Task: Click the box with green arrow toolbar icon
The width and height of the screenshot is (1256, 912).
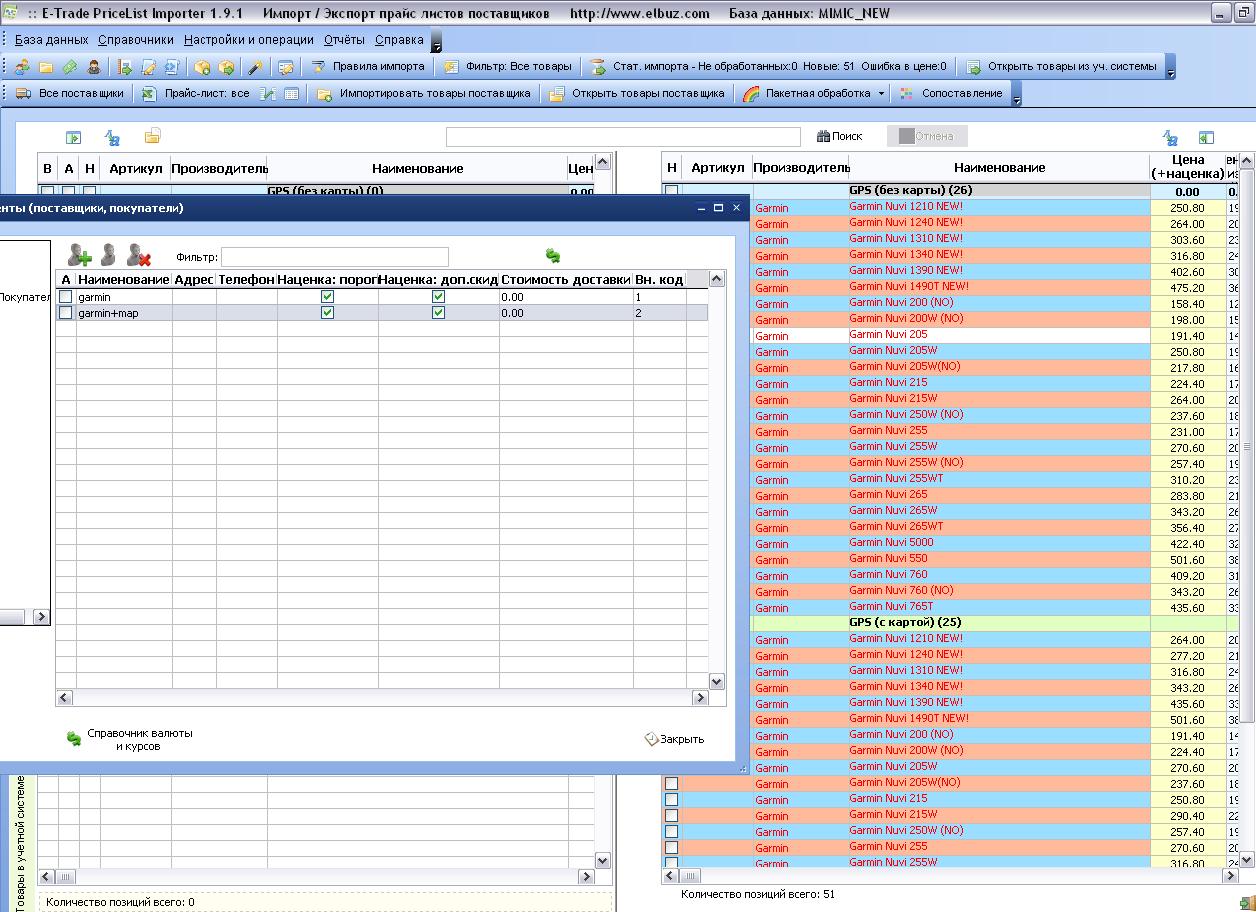Action: click(x=226, y=67)
